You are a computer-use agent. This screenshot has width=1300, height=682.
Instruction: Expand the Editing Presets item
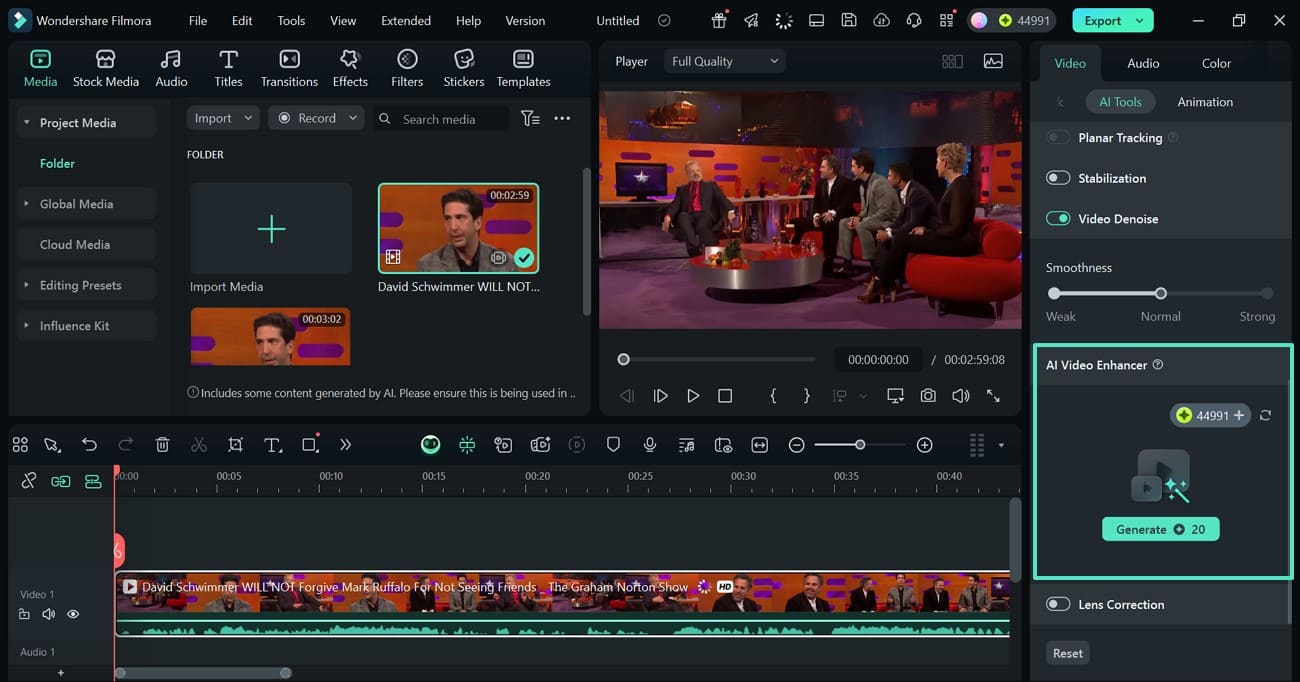point(27,285)
